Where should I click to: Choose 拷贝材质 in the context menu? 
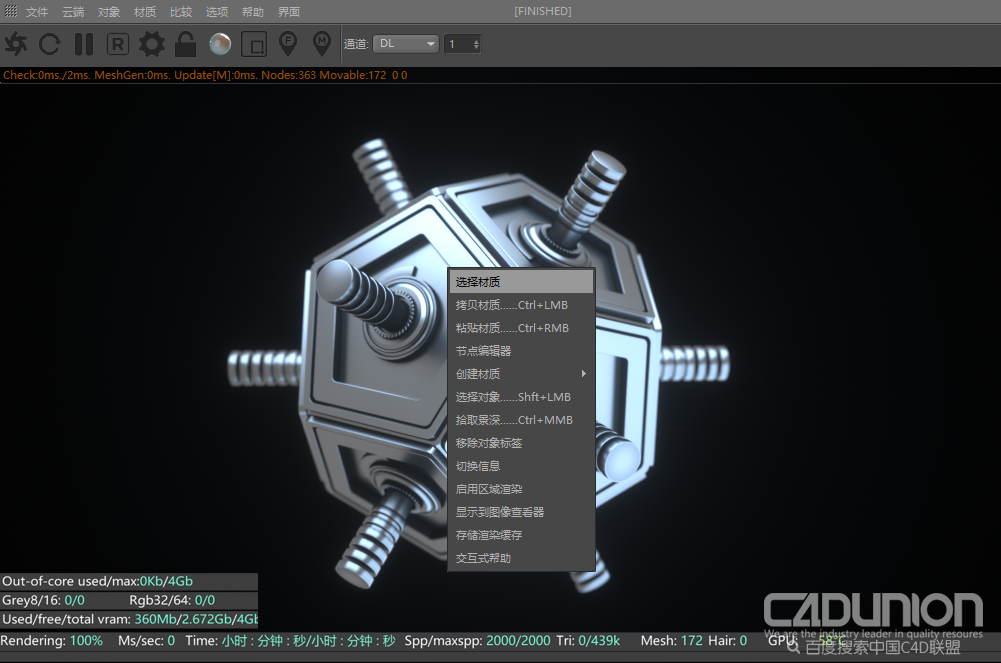(521, 305)
